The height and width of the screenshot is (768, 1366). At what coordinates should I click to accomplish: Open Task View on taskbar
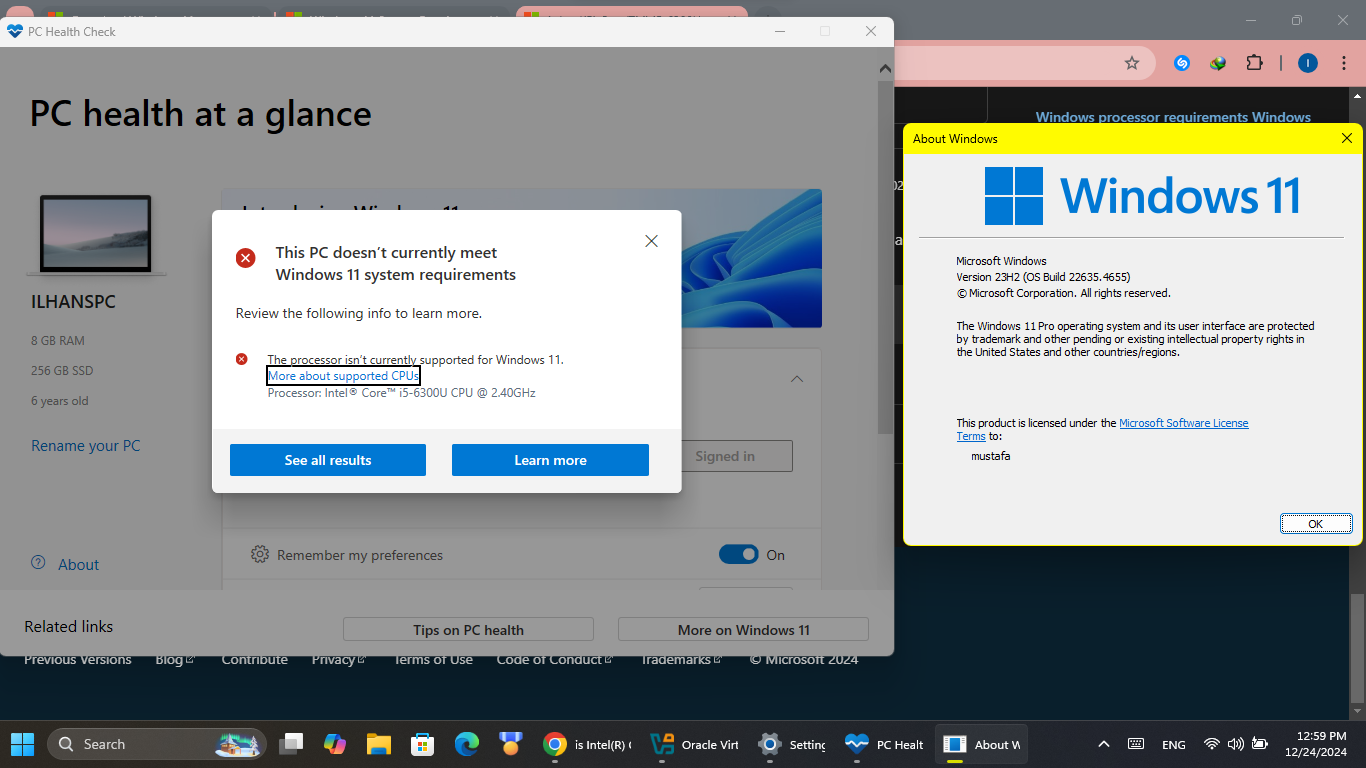(291, 744)
